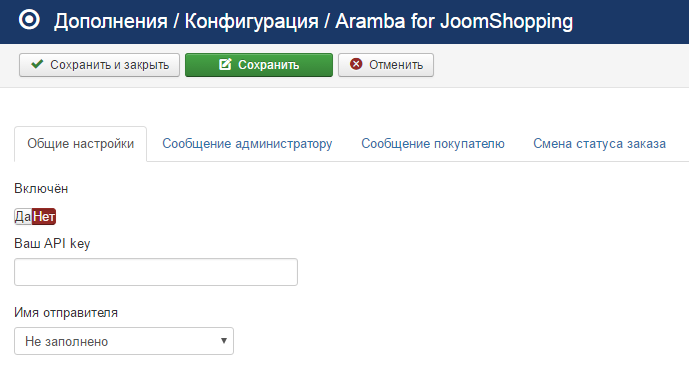Go to the Смена статуса заказа tab

599,144
